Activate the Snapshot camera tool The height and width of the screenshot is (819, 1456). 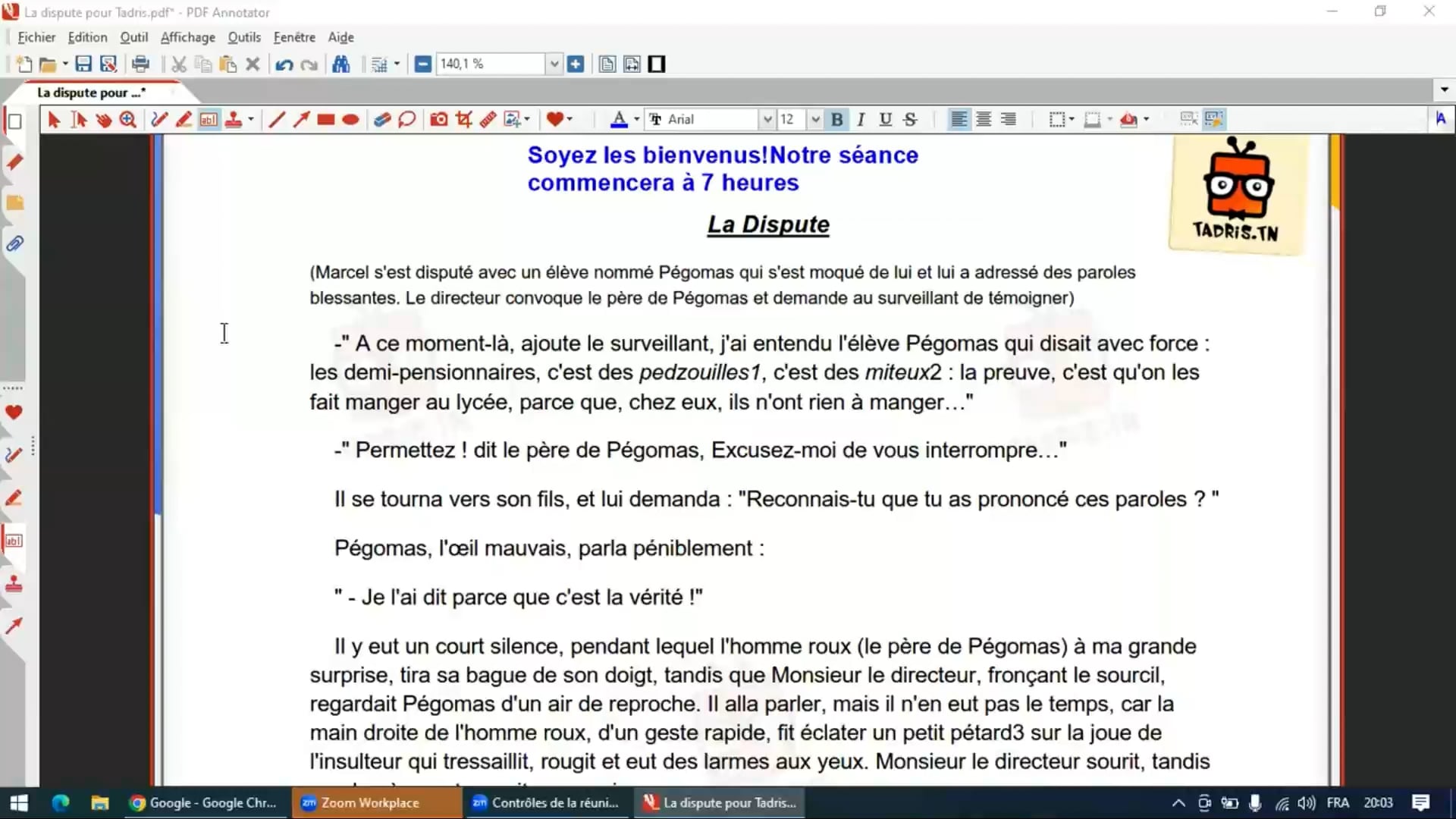coord(438,119)
